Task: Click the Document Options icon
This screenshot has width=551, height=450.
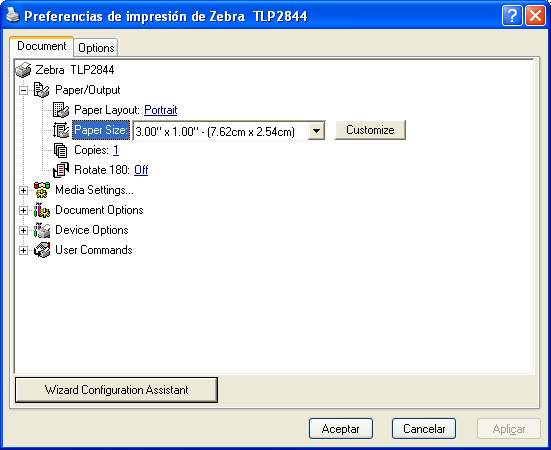Action: pos(42,210)
